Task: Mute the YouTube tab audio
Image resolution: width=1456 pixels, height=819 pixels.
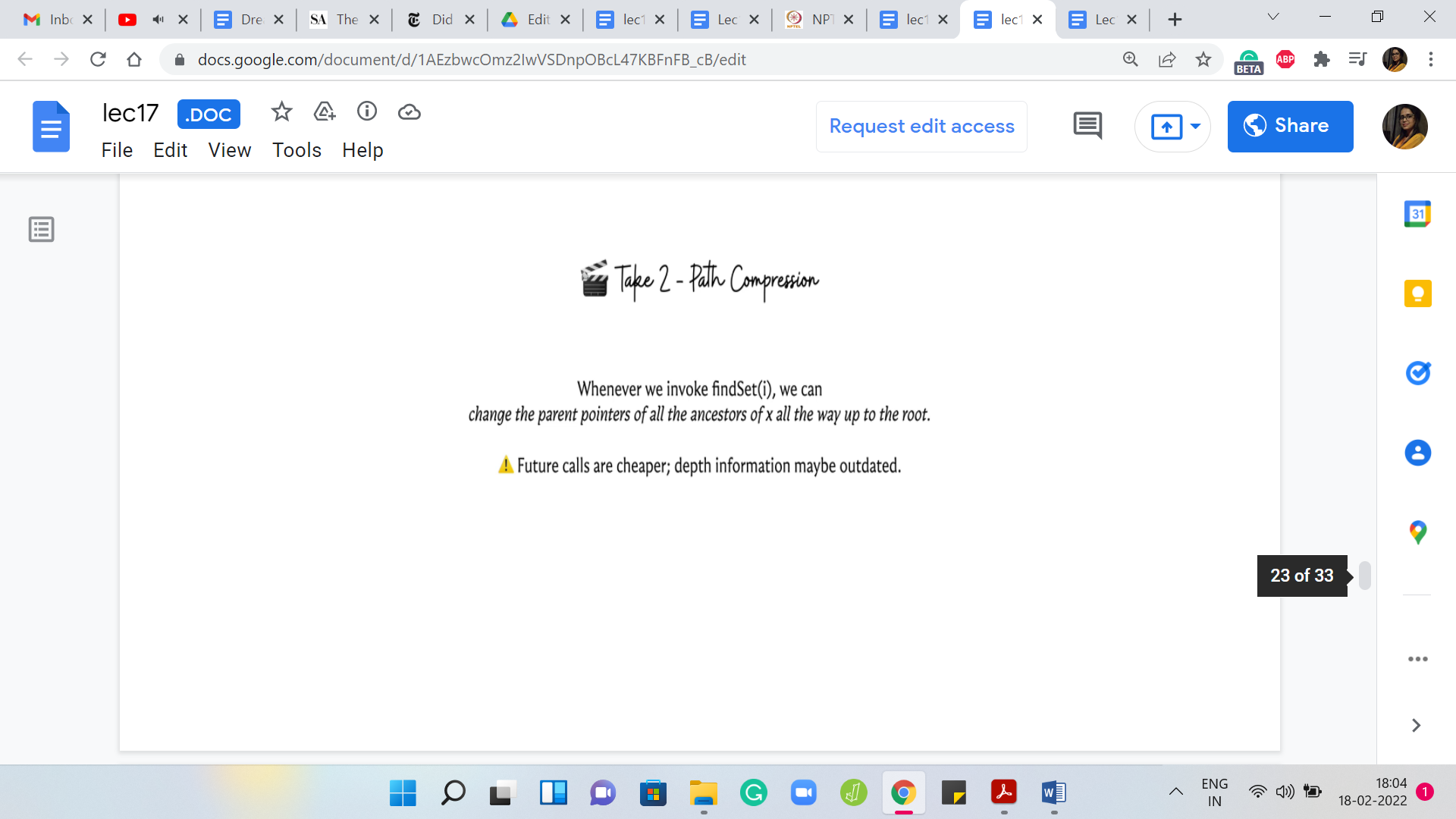Action: pos(158,20)
